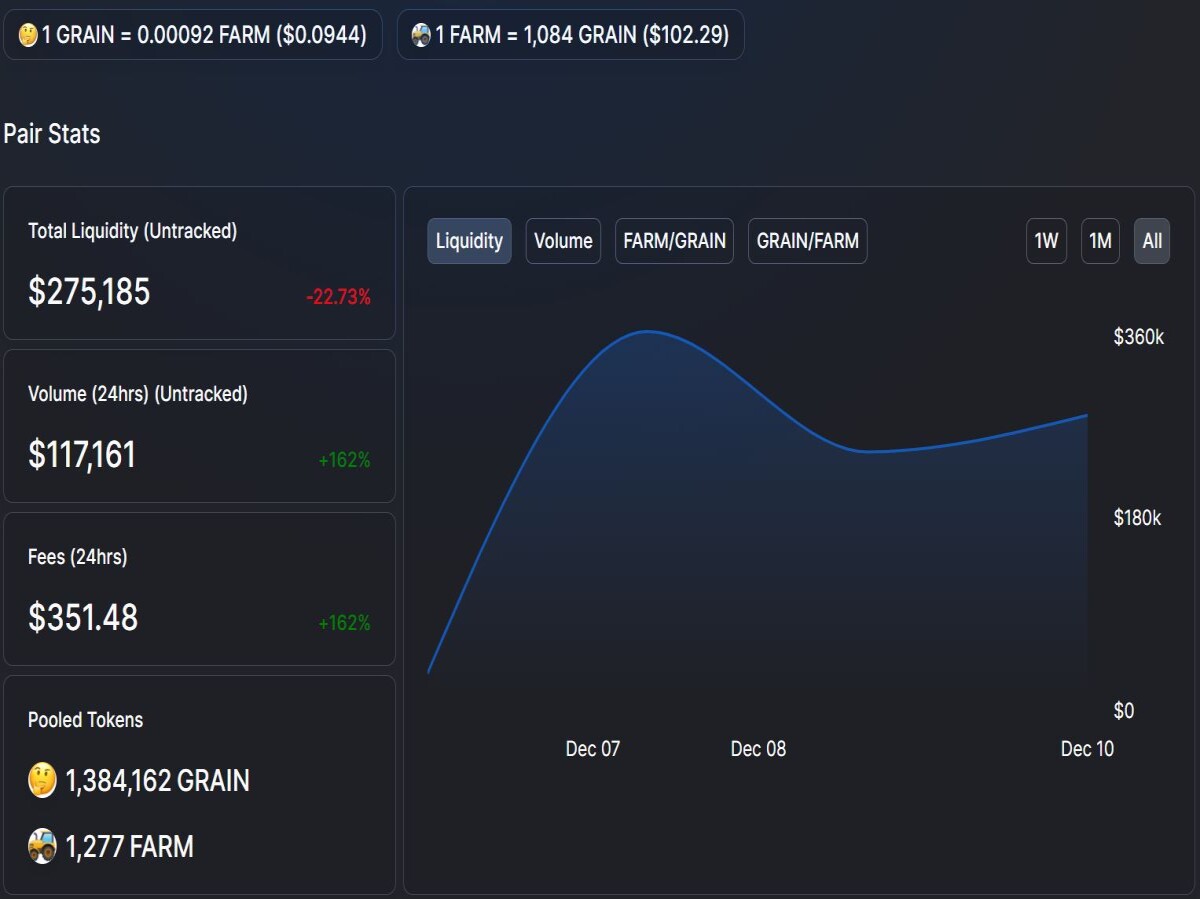
Task: Click the FARM tractor icon in the price pill
Action: click(421, 35)
